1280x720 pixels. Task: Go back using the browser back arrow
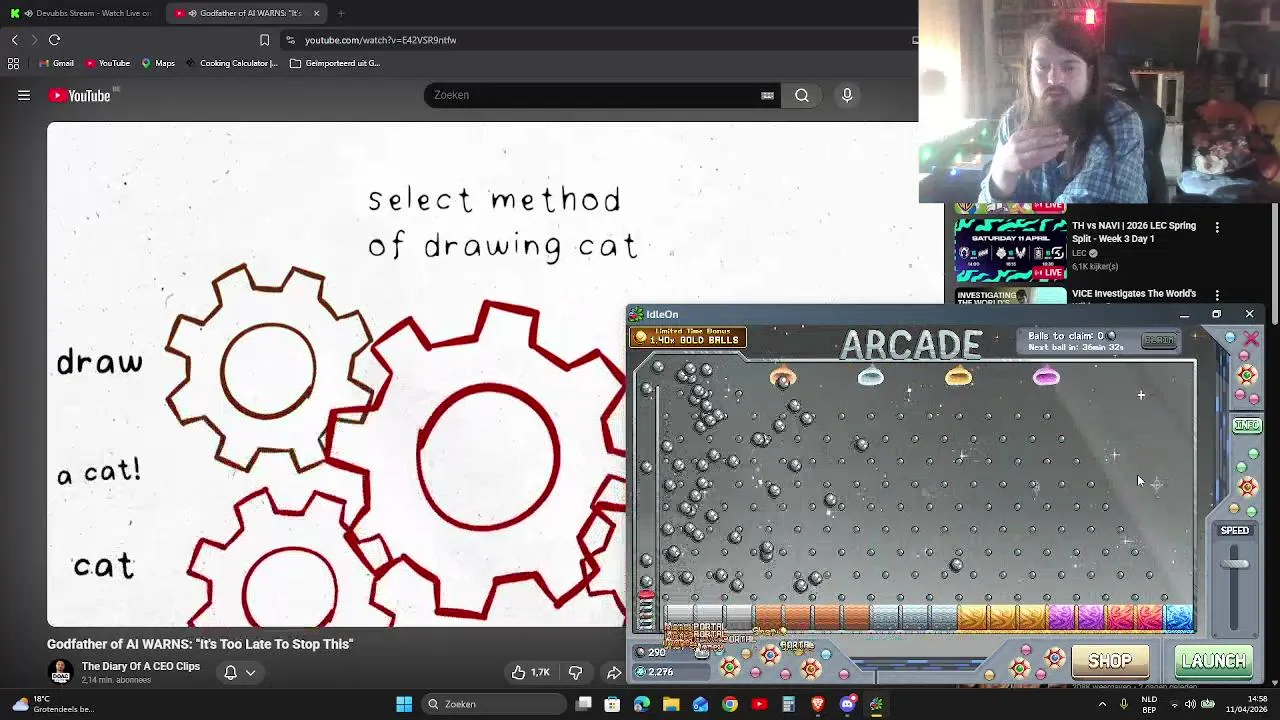click(x=14, y=40)
